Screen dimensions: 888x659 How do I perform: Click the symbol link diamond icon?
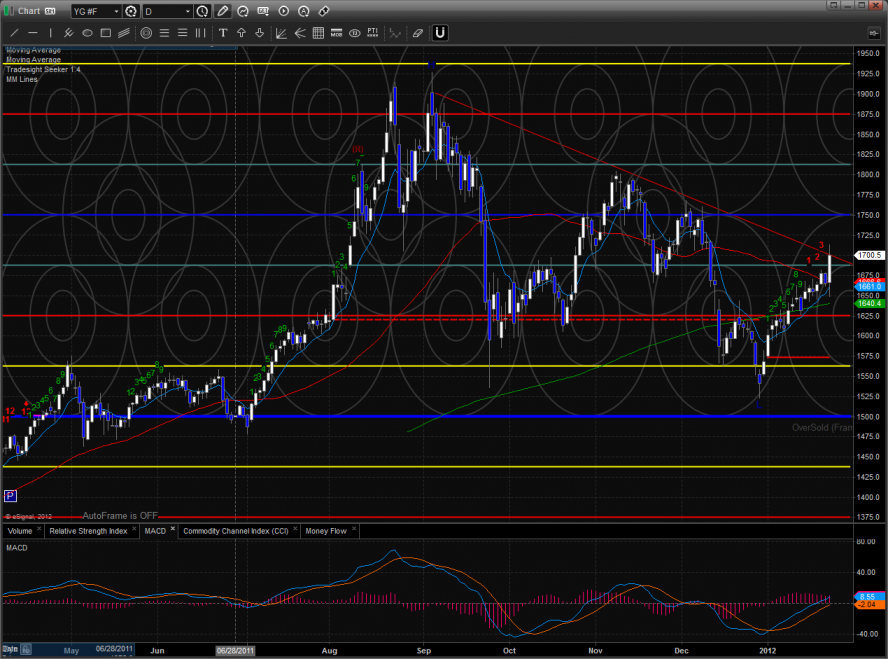click(324, 11)
